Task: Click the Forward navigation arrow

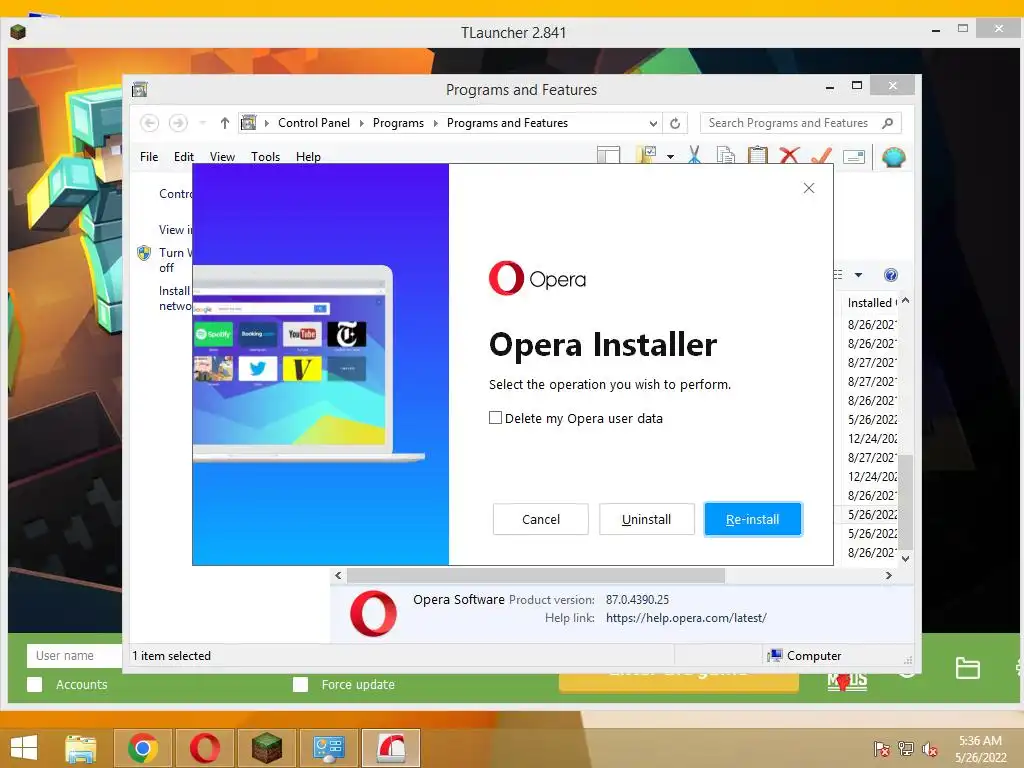Action: [178, 123]
